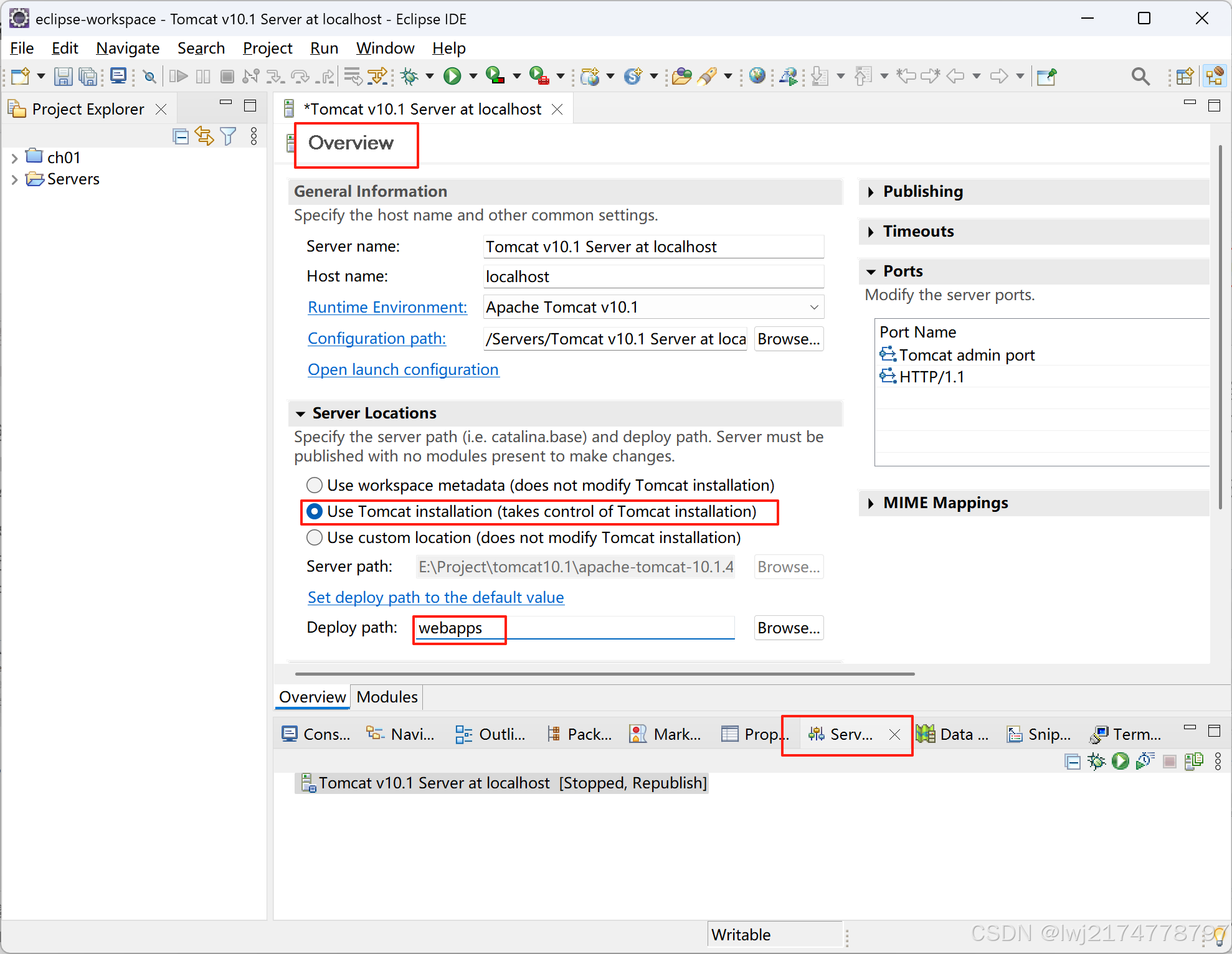Start the server with green play in Servers view

1121,761
